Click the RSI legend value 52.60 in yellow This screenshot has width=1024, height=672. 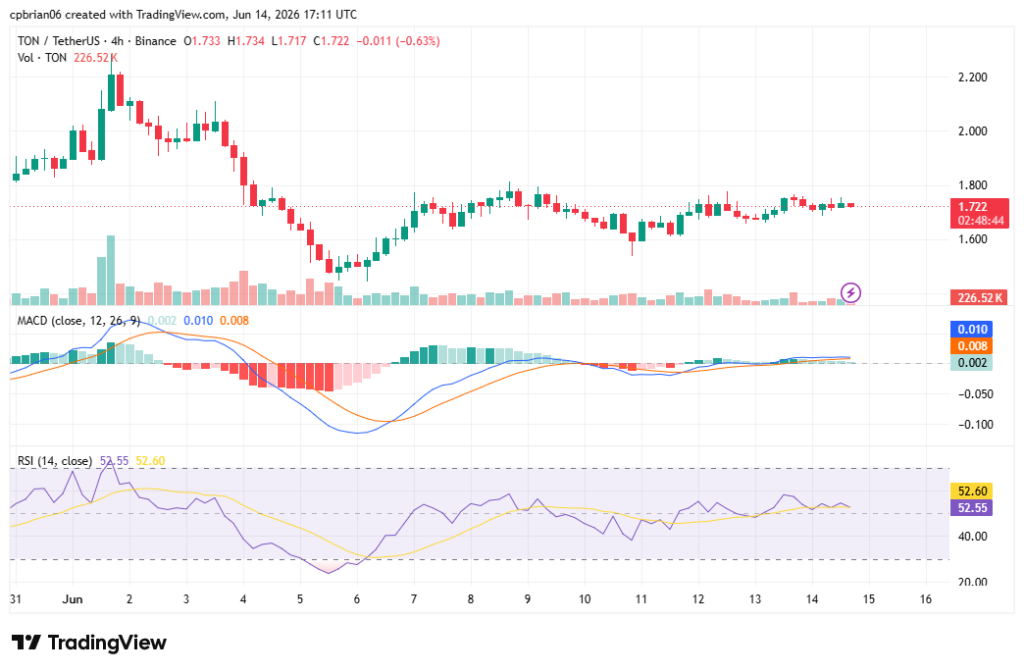pos(150,461)
